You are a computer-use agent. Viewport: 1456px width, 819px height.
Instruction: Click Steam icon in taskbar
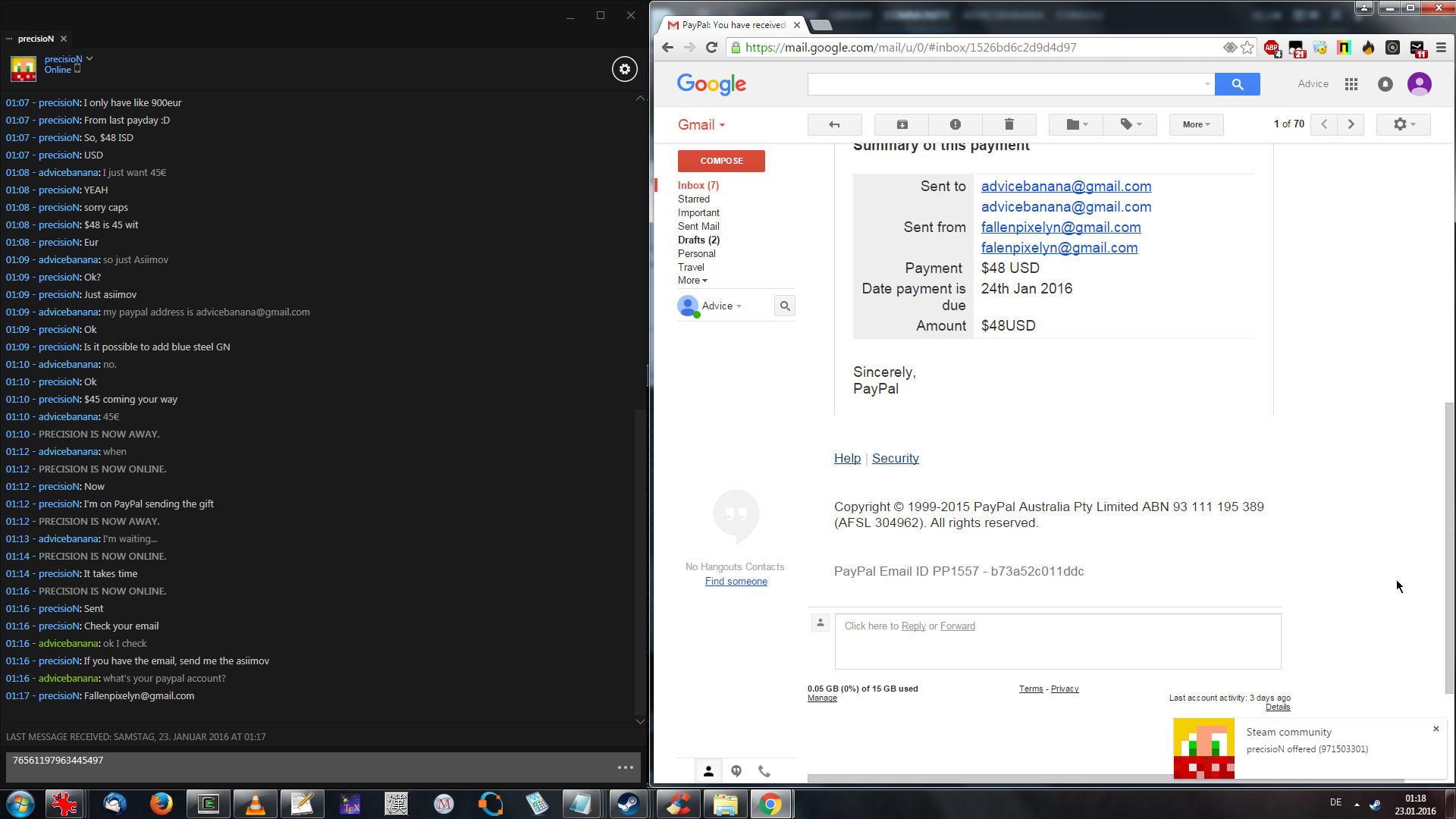click(627, 804)
